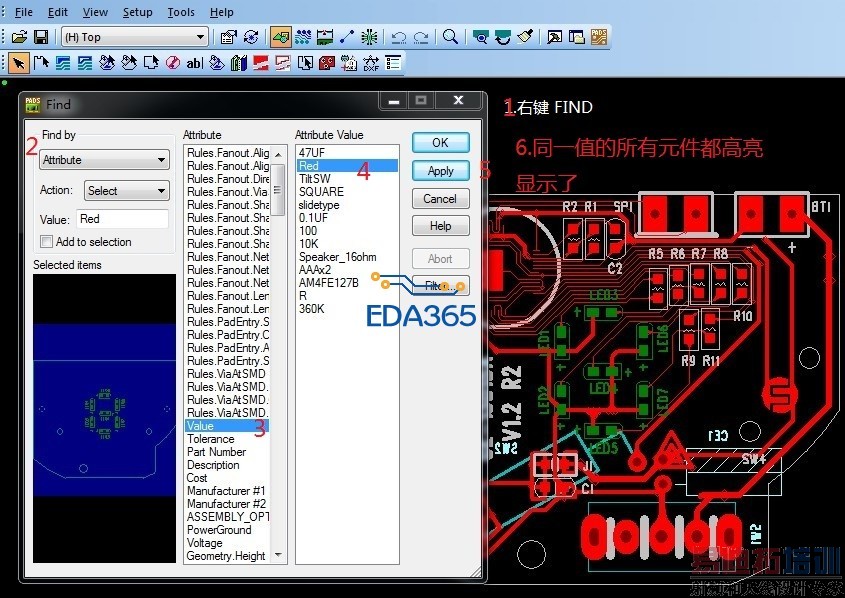The image size is (845, 598).
Task: Enable the Add to selection checkbox
Action: [x=47, y=242]
